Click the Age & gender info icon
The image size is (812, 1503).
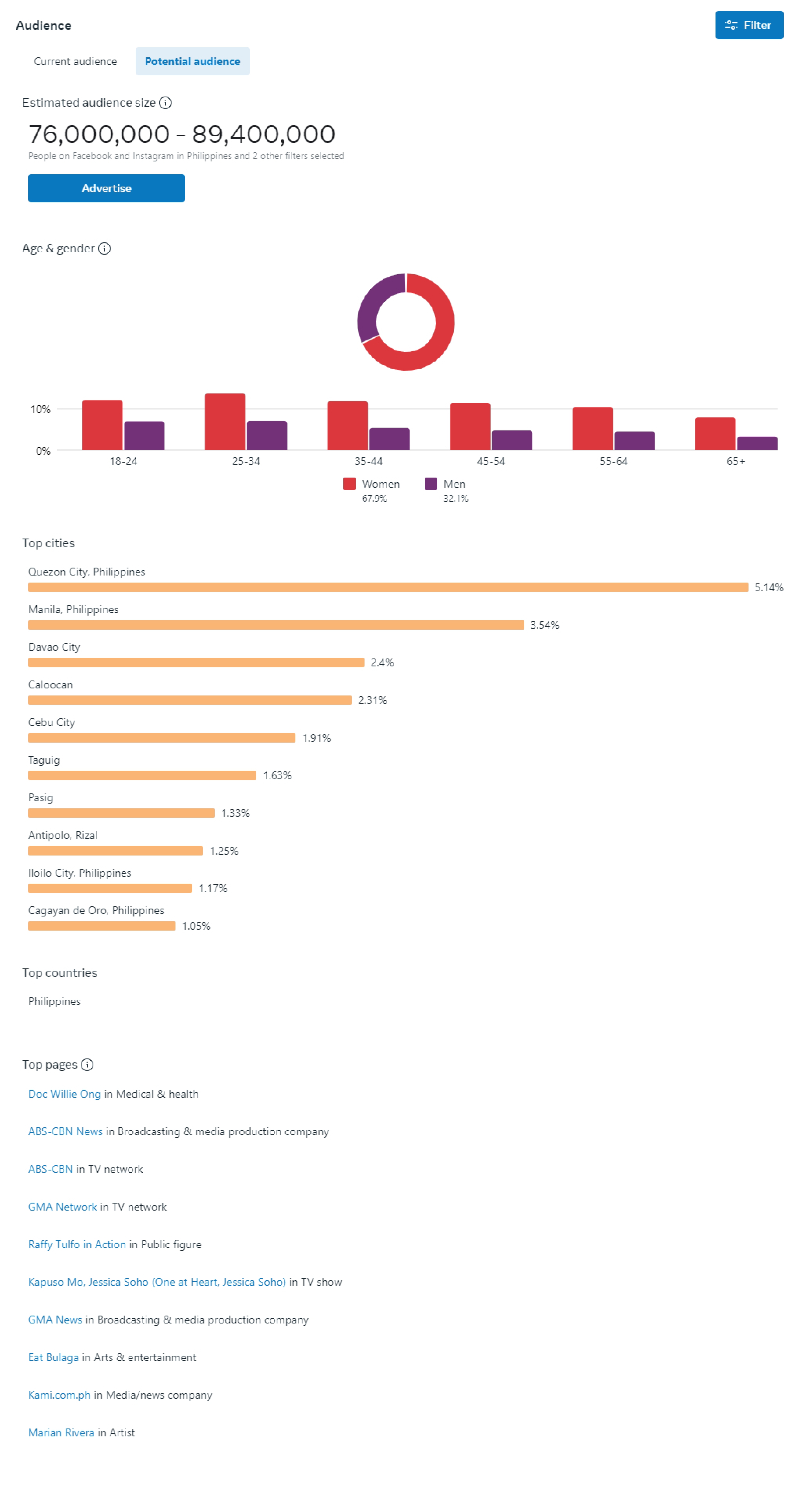[104, 249]
